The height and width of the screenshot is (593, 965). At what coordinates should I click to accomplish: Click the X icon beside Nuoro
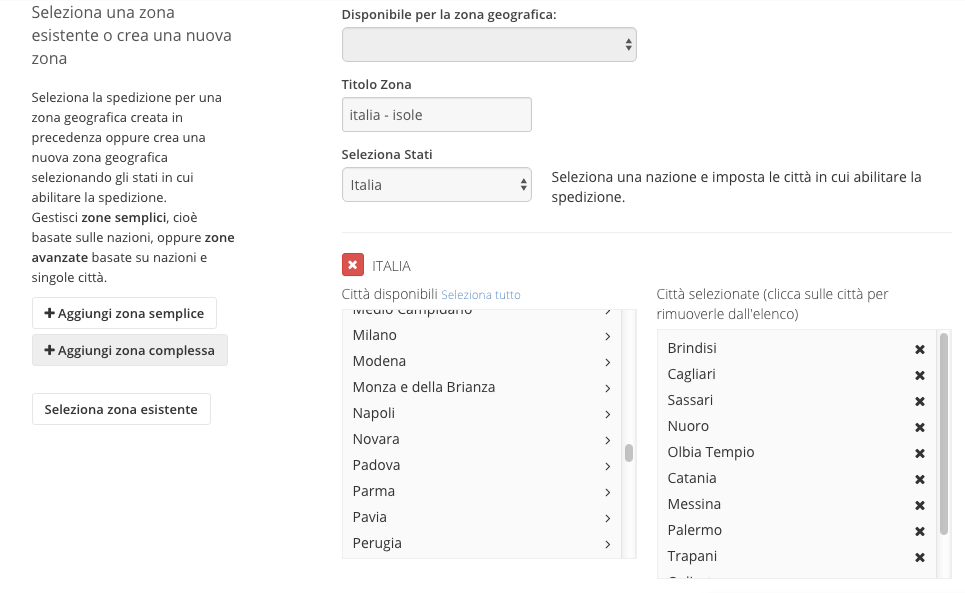coord(920,427)
